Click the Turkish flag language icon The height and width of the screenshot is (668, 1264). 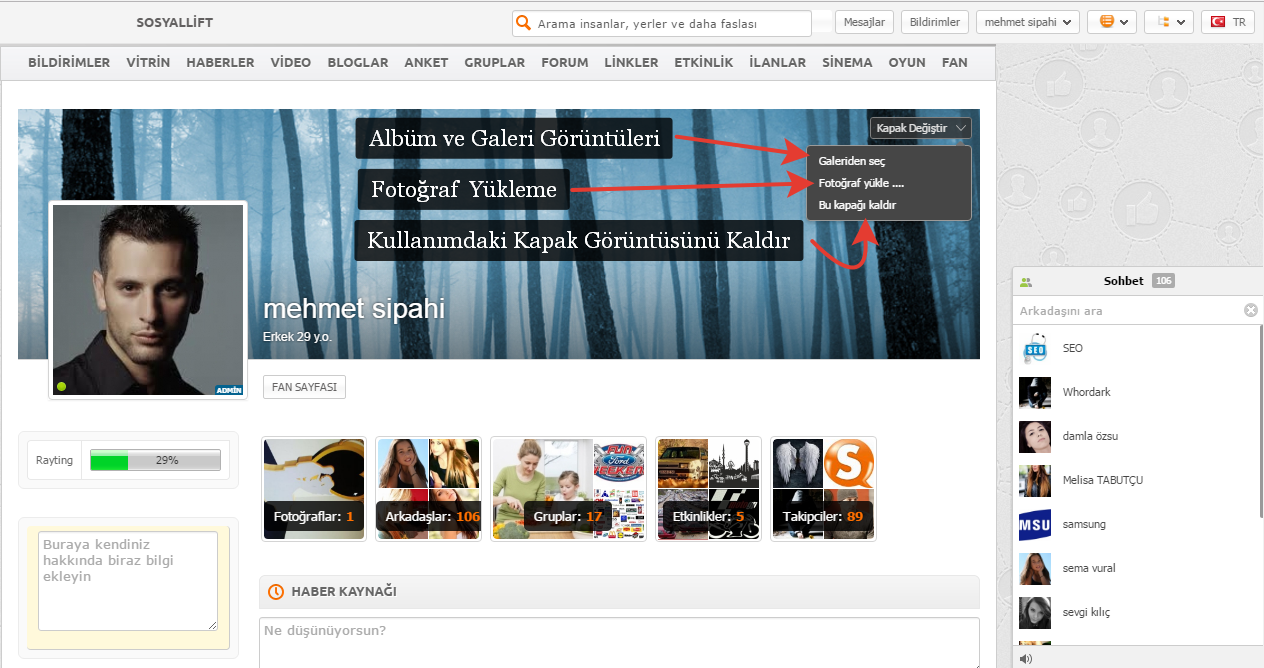pyautogui.click(x=1218, y=22)
